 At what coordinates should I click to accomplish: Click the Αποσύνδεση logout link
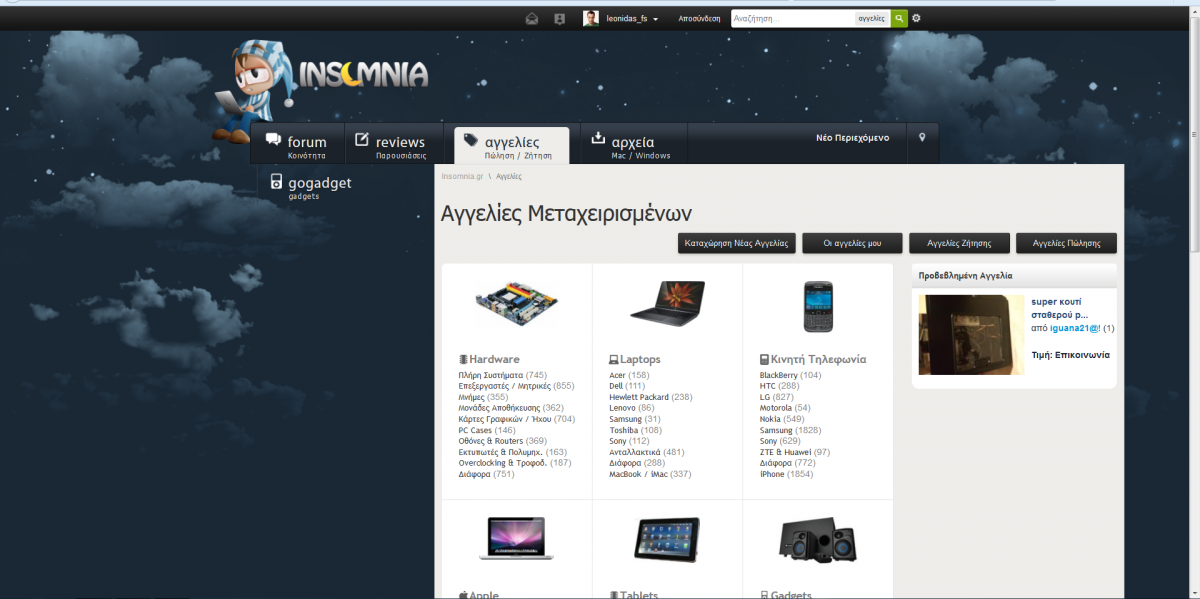[699, 18]
